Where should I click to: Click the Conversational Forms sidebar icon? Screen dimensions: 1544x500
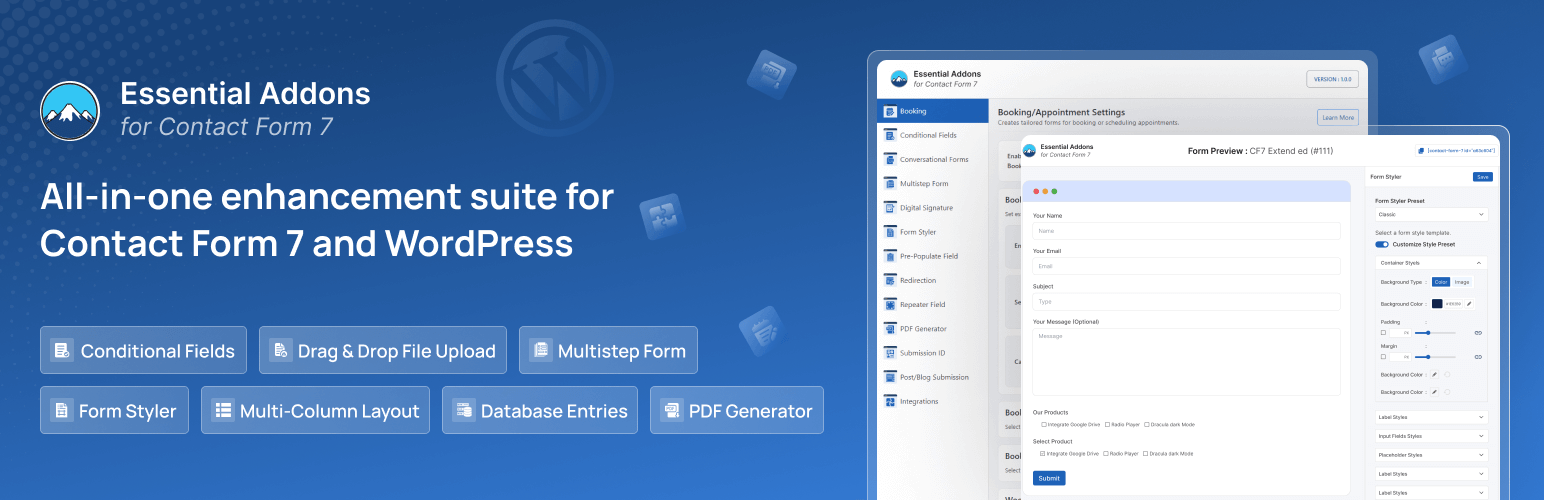tap(890, 159)
